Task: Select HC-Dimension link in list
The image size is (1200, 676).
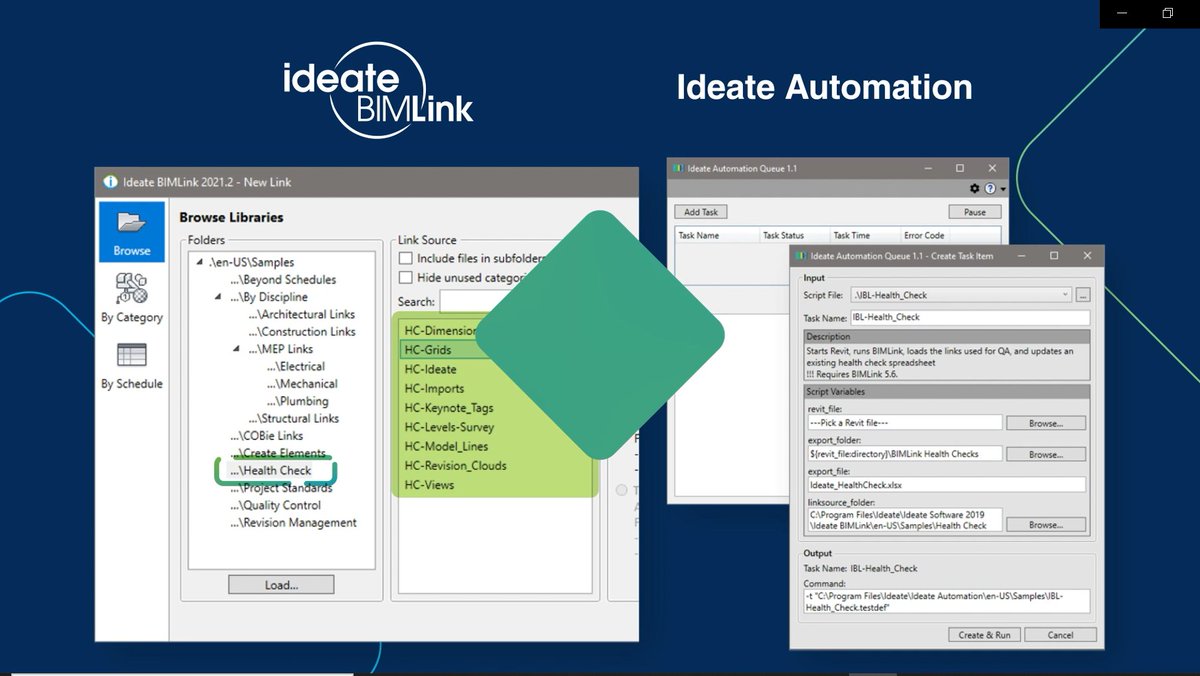Action: (x=441, y=330)
